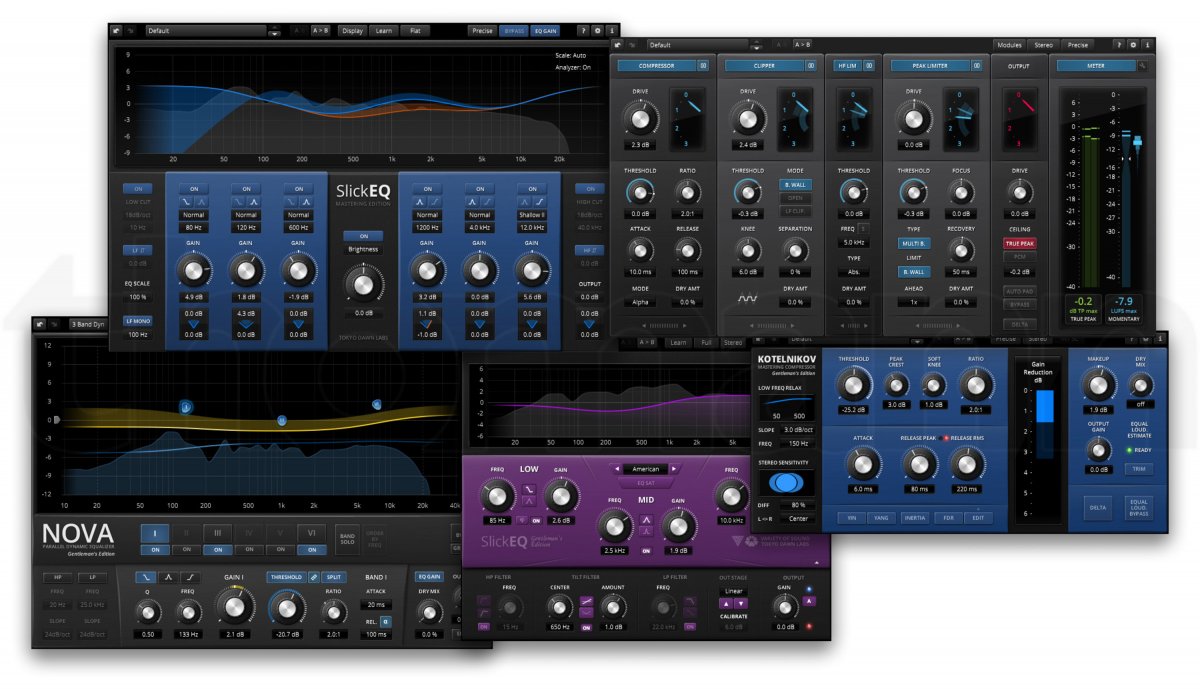Open Modules in the Limiter toolbar
Screen dimensions: 1200x689
click(x=1010, y=45)
